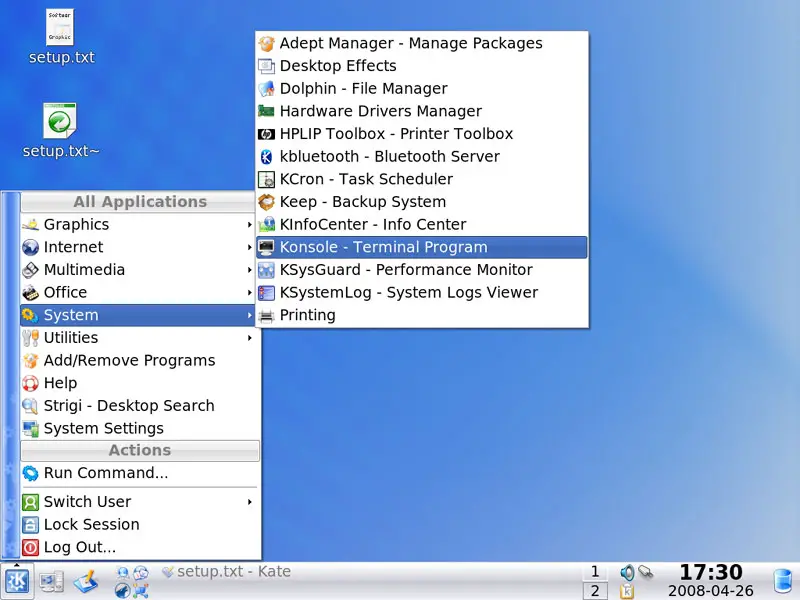Open KCron Task Scheduler entry
The height and width of the screenshot is (600, 800).
pos(421,179)
